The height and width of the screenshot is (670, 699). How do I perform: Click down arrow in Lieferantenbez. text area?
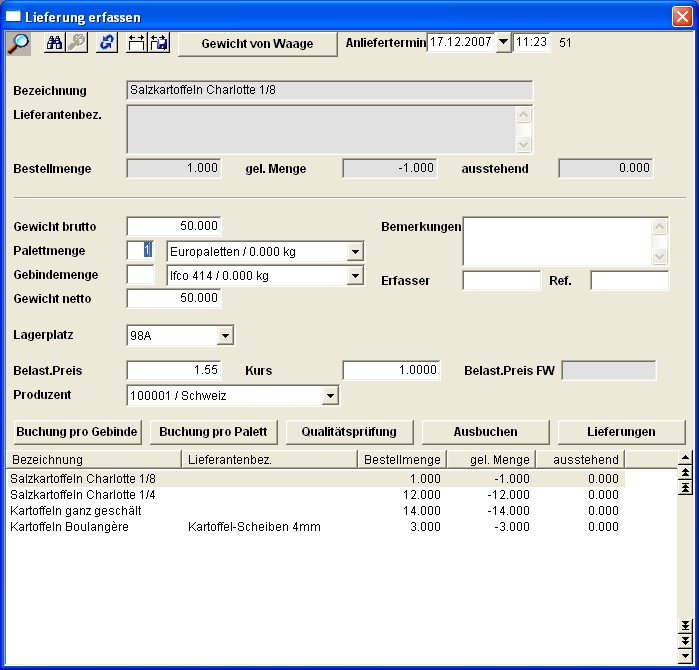click(523, 144)
